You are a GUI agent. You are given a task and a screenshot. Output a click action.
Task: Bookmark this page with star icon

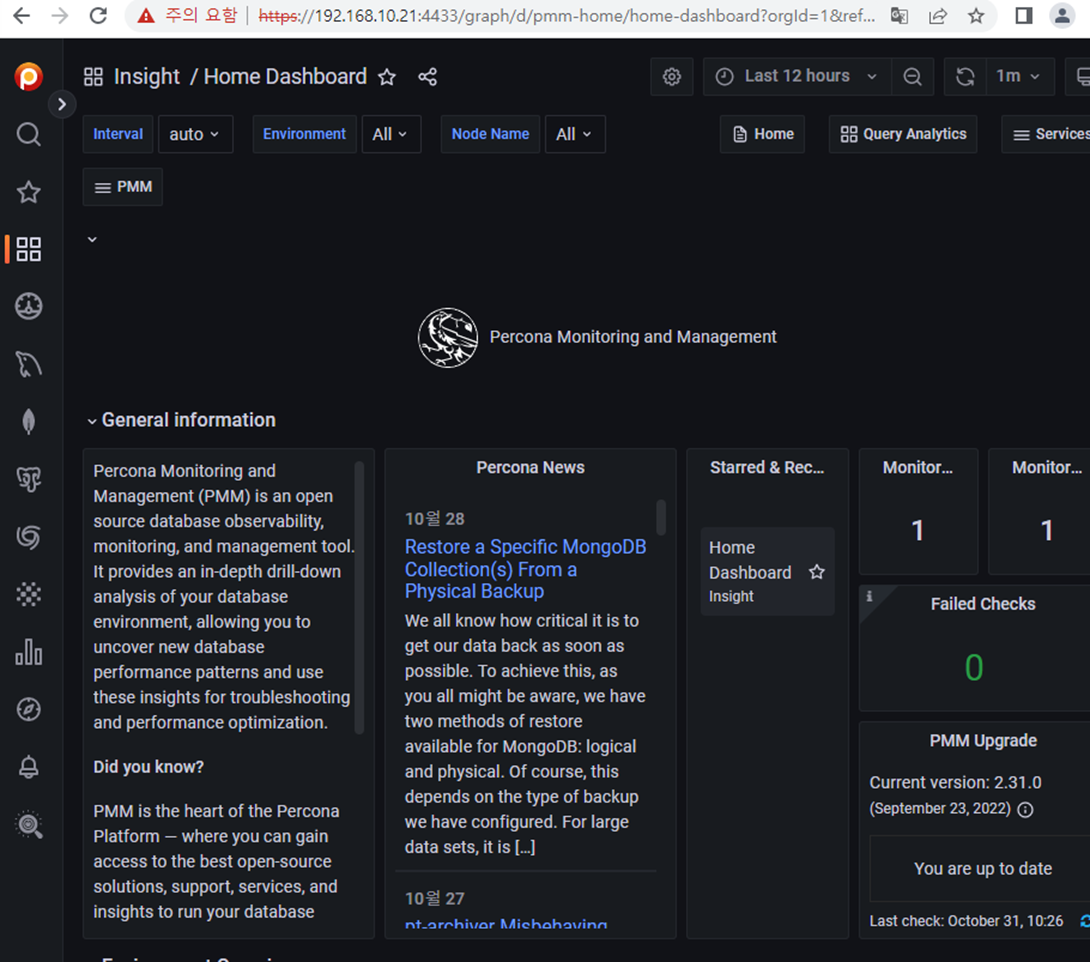click(x=976, y=15)
